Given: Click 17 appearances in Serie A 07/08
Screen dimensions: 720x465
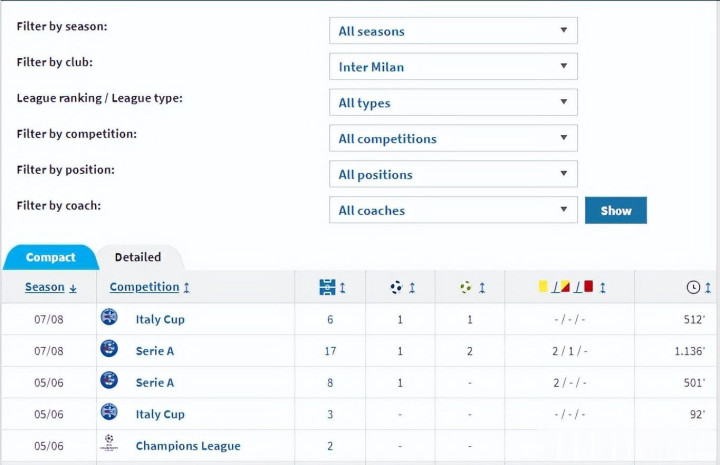Looking at the screenshot, I should [330, 351].
